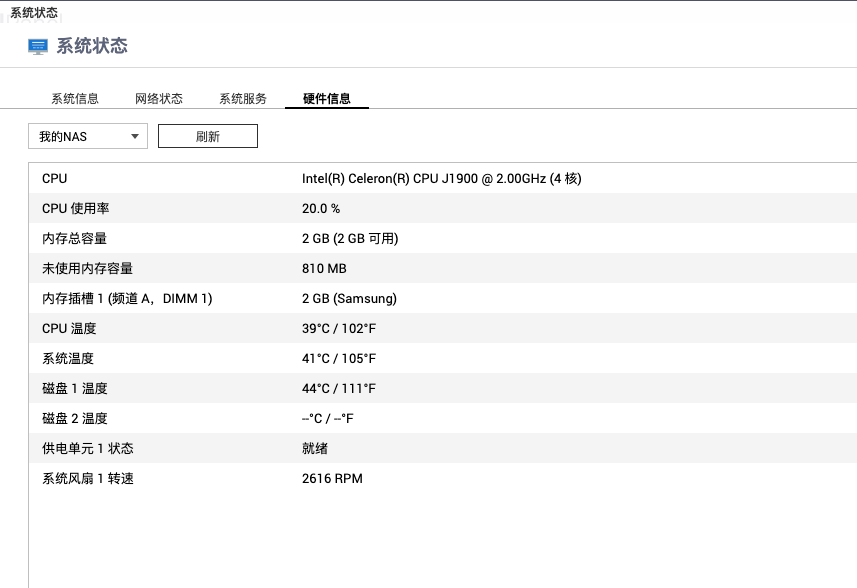Select the 磁盘 2 温度 row

[x=442, y=418]
